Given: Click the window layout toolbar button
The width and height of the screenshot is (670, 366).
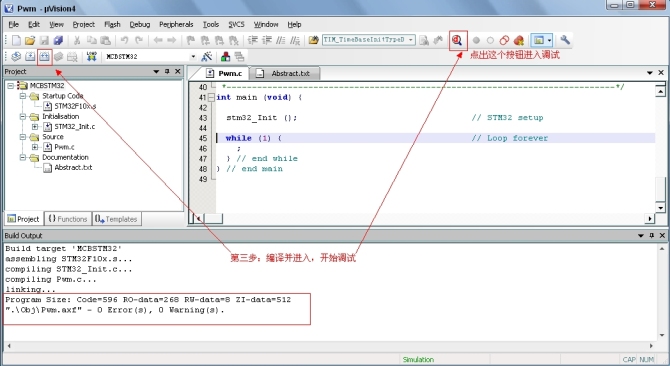Looking at the screenshot, I should click(538, 40).
